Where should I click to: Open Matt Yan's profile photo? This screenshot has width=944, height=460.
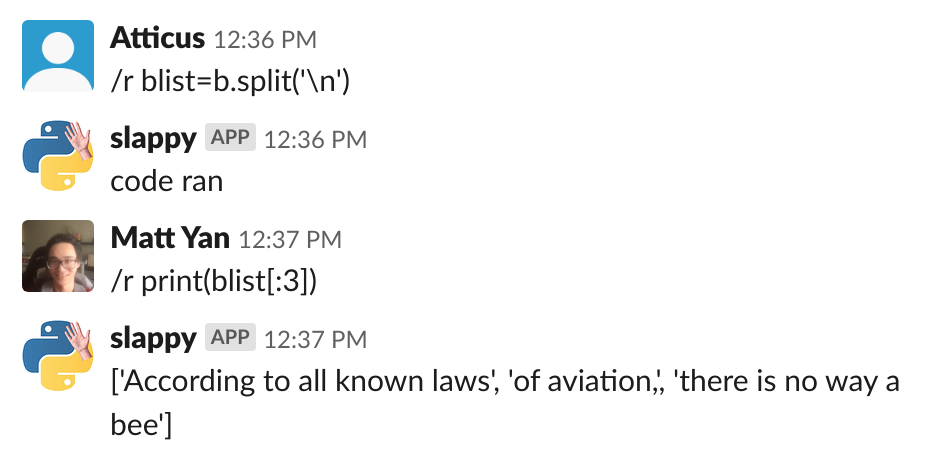tap(58, 255)
